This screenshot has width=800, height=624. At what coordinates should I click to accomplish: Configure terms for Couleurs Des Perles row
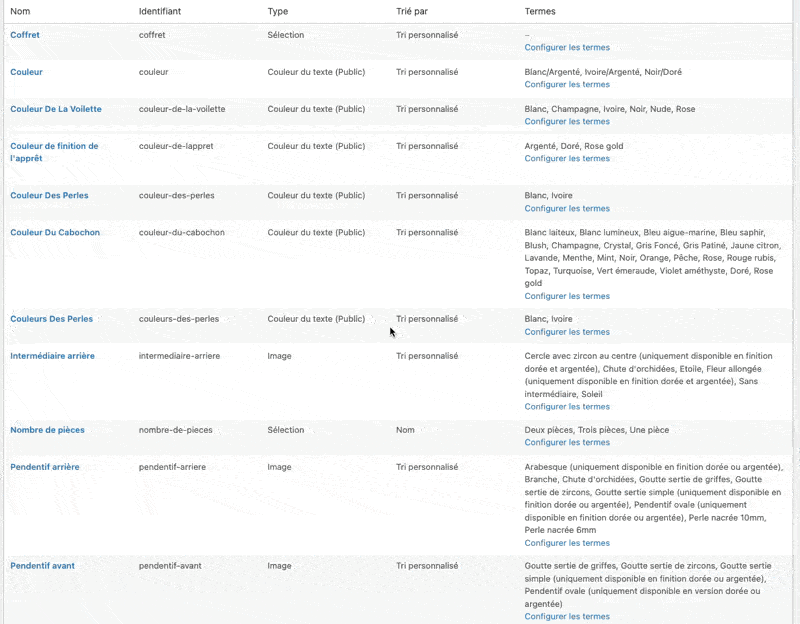567,332
